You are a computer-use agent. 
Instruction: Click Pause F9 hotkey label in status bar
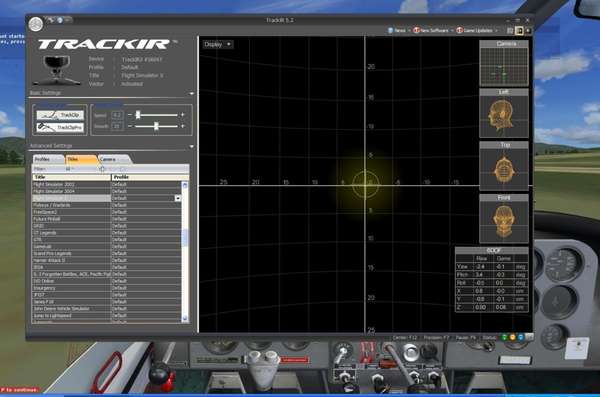tap(466, 338)
